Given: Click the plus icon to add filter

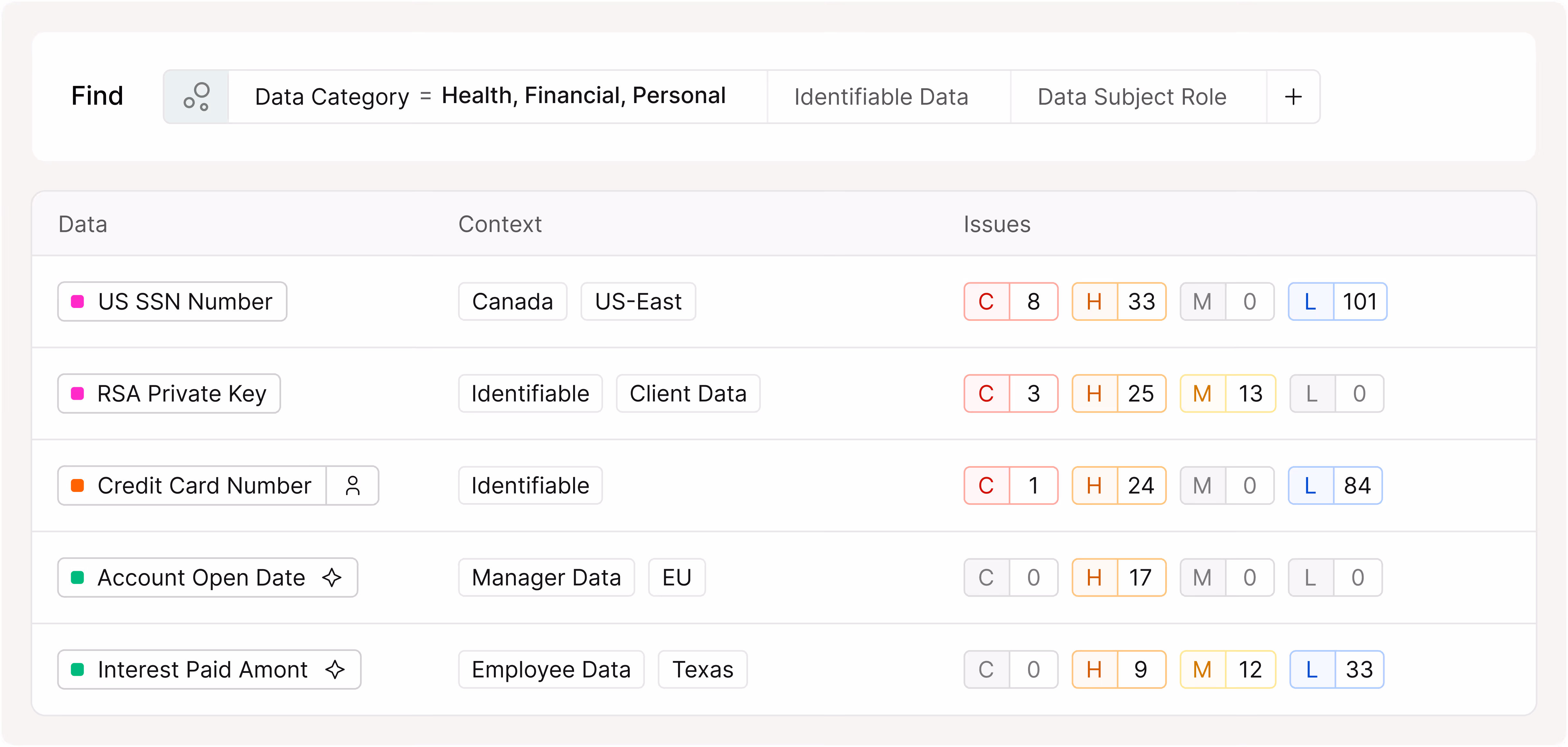Looking at the screenshot, I should tap(1293, 97).
